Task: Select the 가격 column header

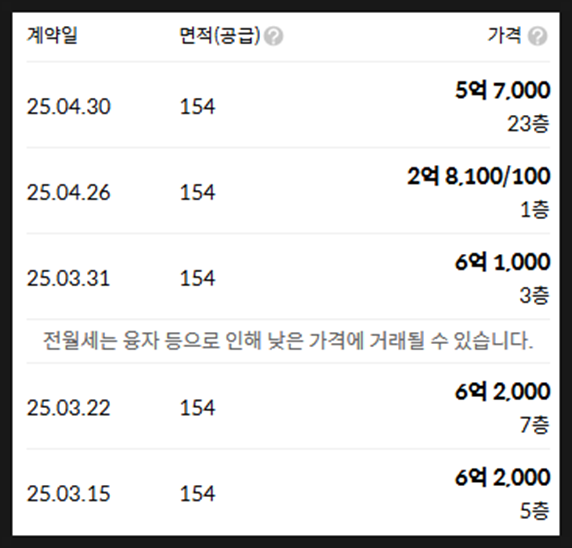Action: [x=505, y=35]
